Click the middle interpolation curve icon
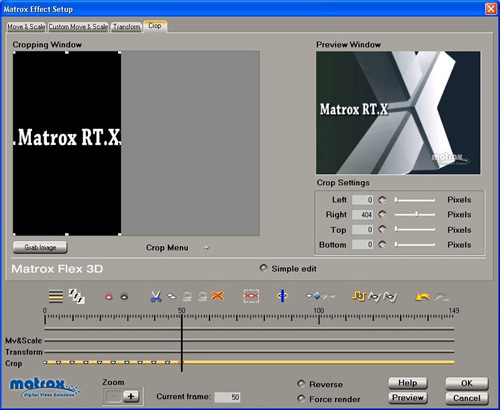The image size is (500, 410). [x=375, y=297]
